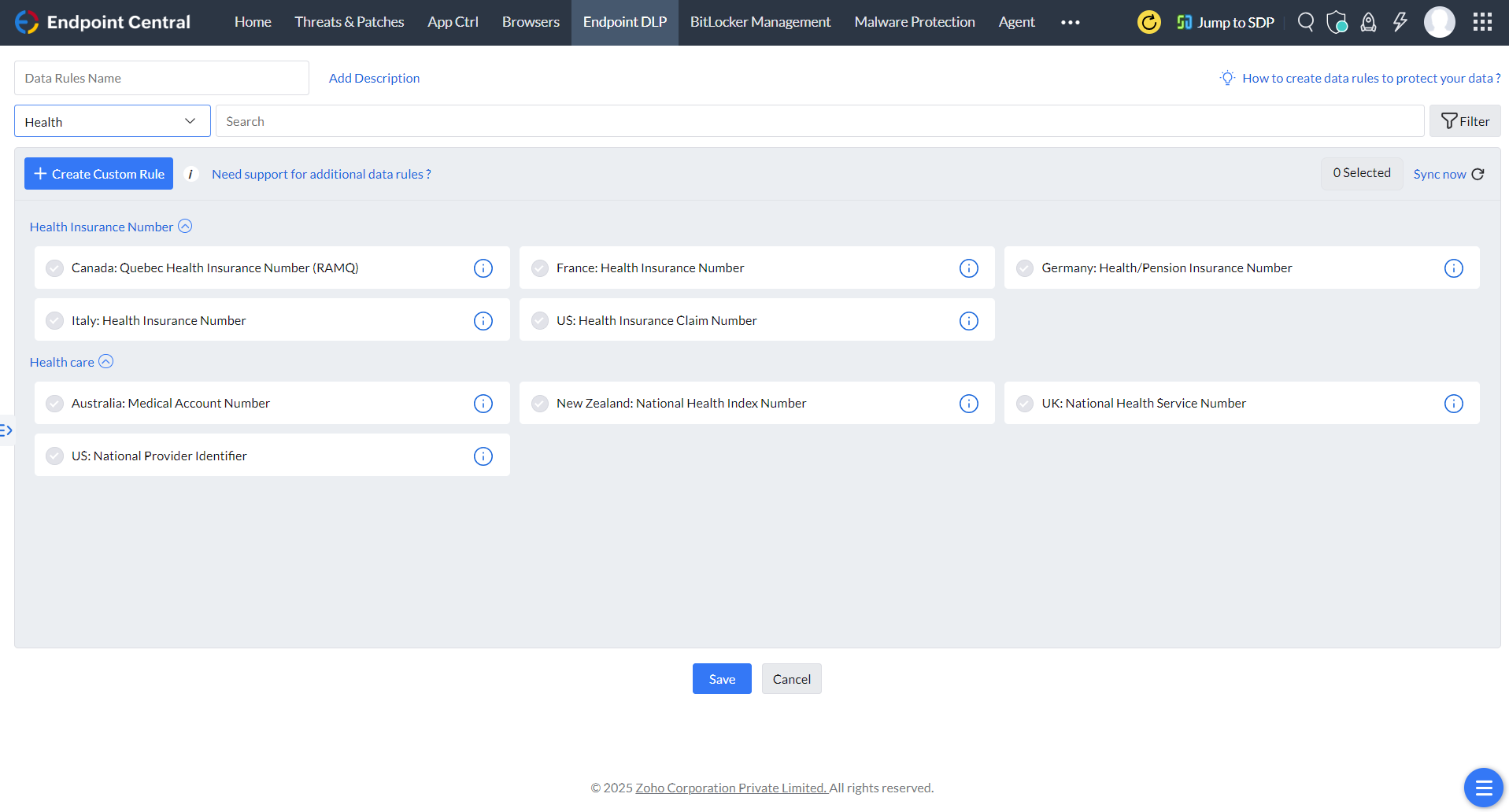Click the Endpoint Central logo icon
Viewport: 1509px width, 812px height.
[27, 22]
